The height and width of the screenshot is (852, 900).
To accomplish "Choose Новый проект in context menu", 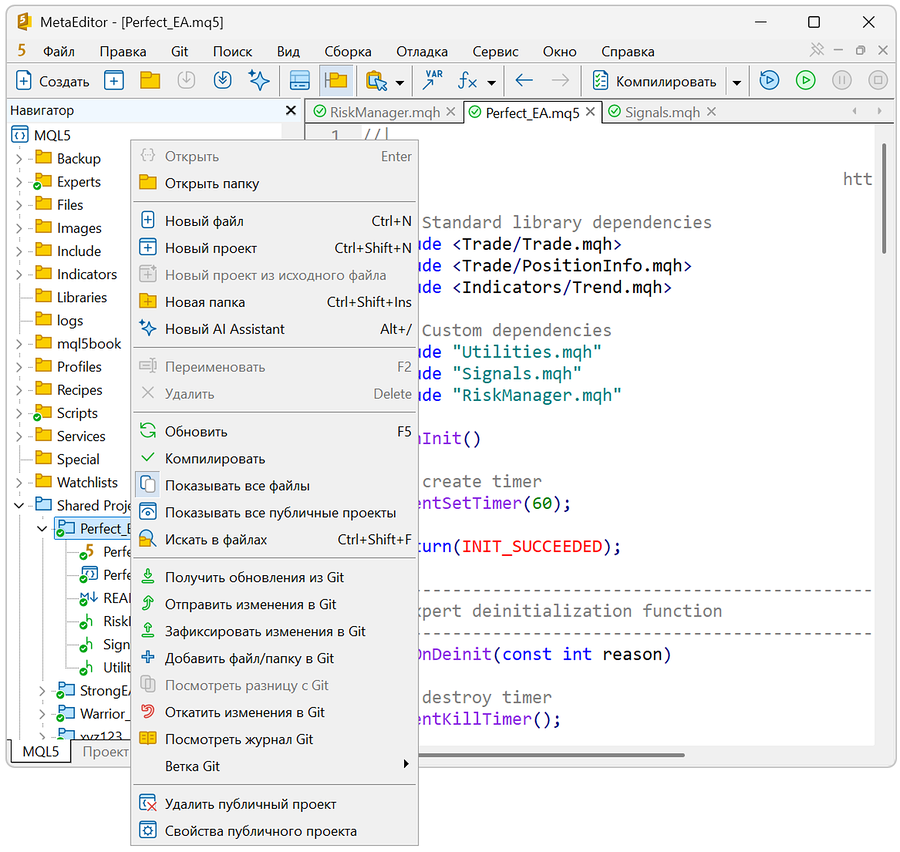I will (274, 248).
